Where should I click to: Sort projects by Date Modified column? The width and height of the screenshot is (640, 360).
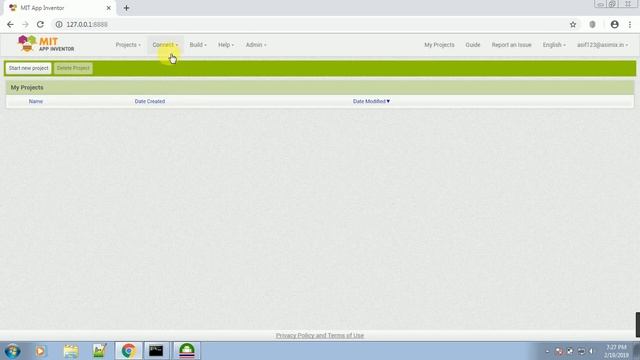[x=371, y=101]
